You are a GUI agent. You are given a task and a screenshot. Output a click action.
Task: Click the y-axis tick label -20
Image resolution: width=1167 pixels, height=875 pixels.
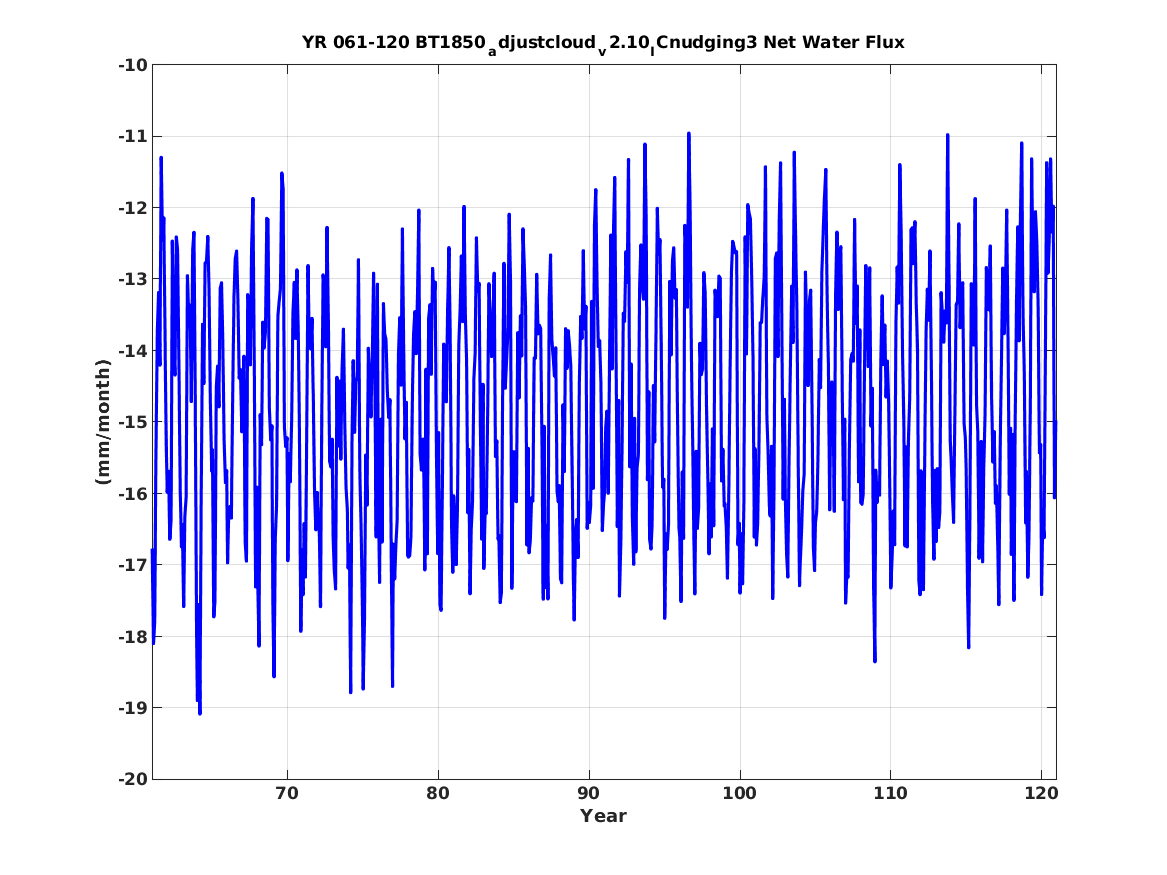point(132,779)
